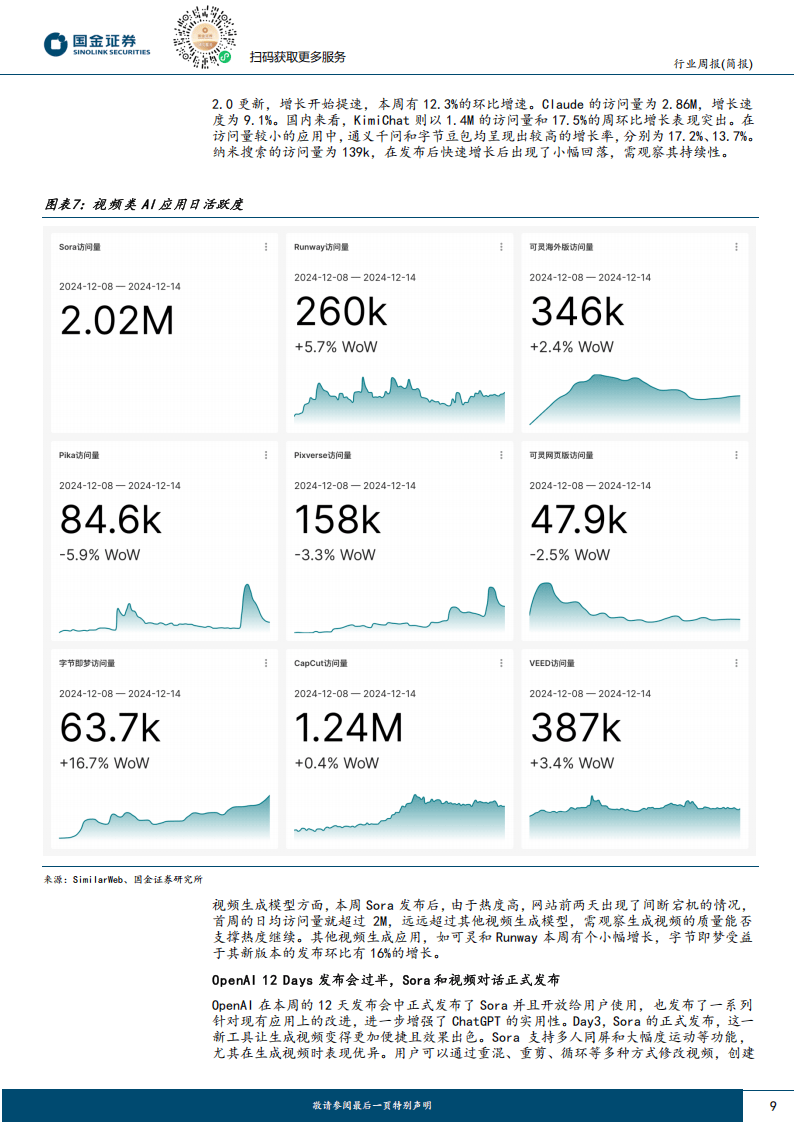Click the 图表7 figure caption
794x1123 pixels.
[144, 205]
